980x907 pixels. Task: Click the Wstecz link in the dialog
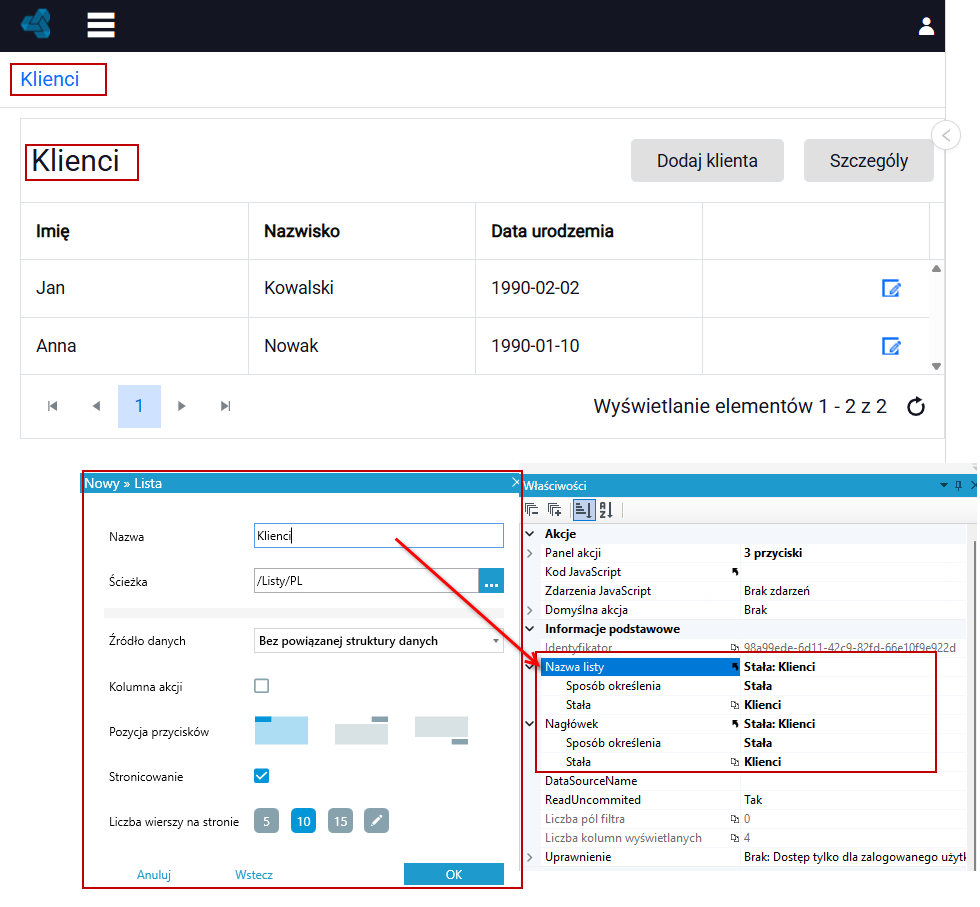click(254, 874)
